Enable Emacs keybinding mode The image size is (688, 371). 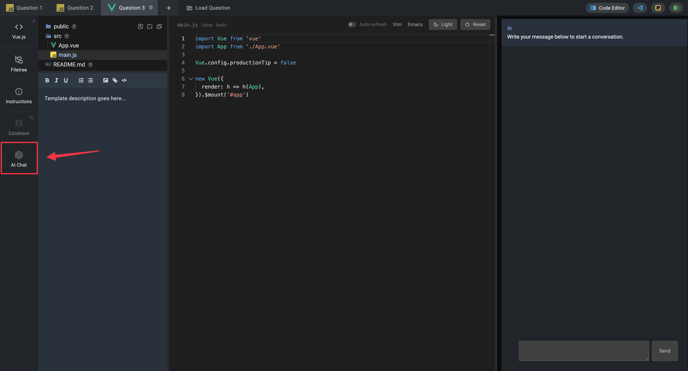[415, 25]
